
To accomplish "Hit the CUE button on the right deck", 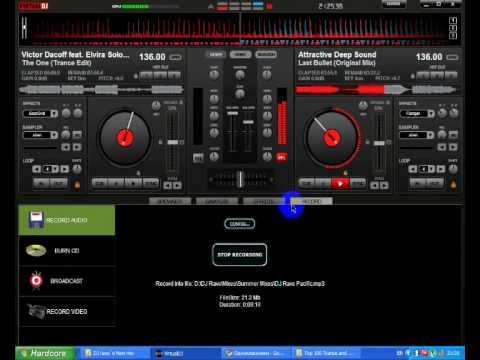I will 306,184.
